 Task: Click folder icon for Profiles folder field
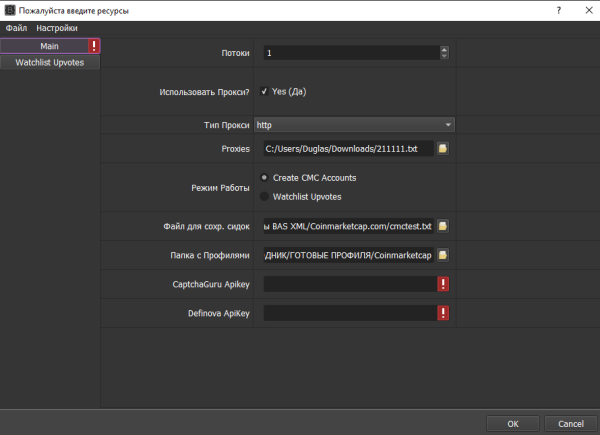coord(442,255)
